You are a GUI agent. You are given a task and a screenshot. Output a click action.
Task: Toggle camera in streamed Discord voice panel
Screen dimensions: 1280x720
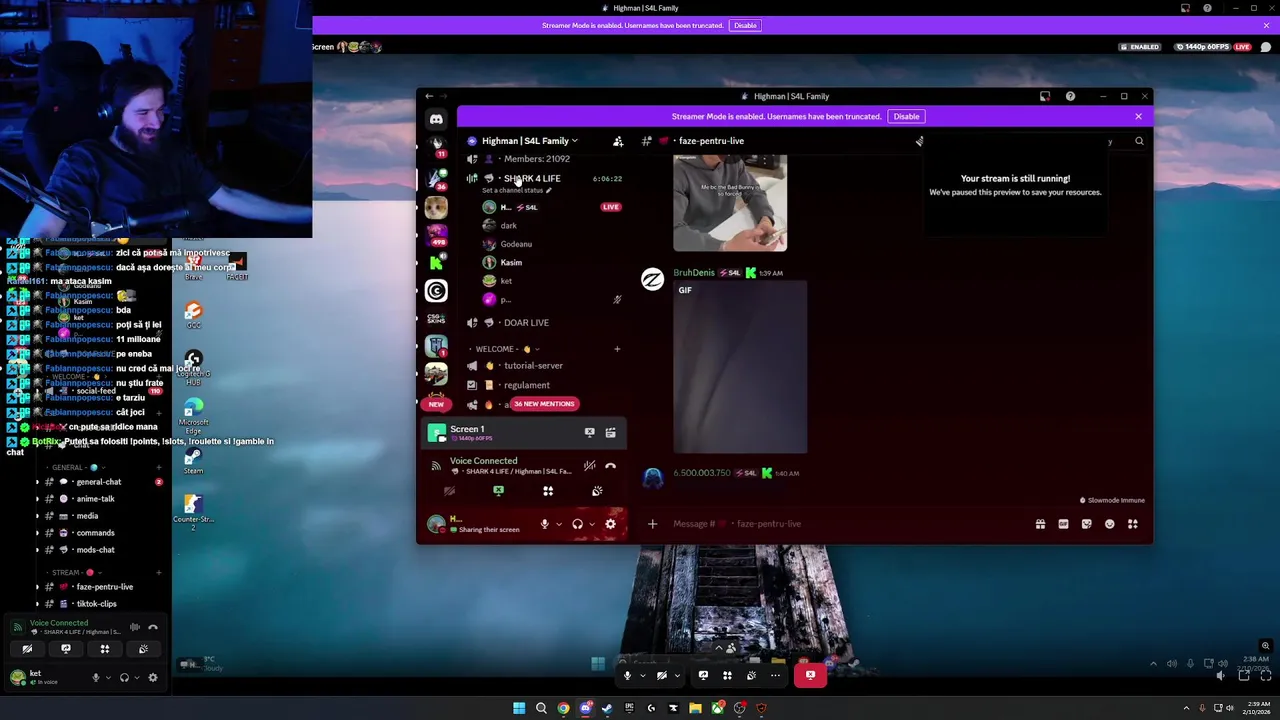click(x=449, y=491)
